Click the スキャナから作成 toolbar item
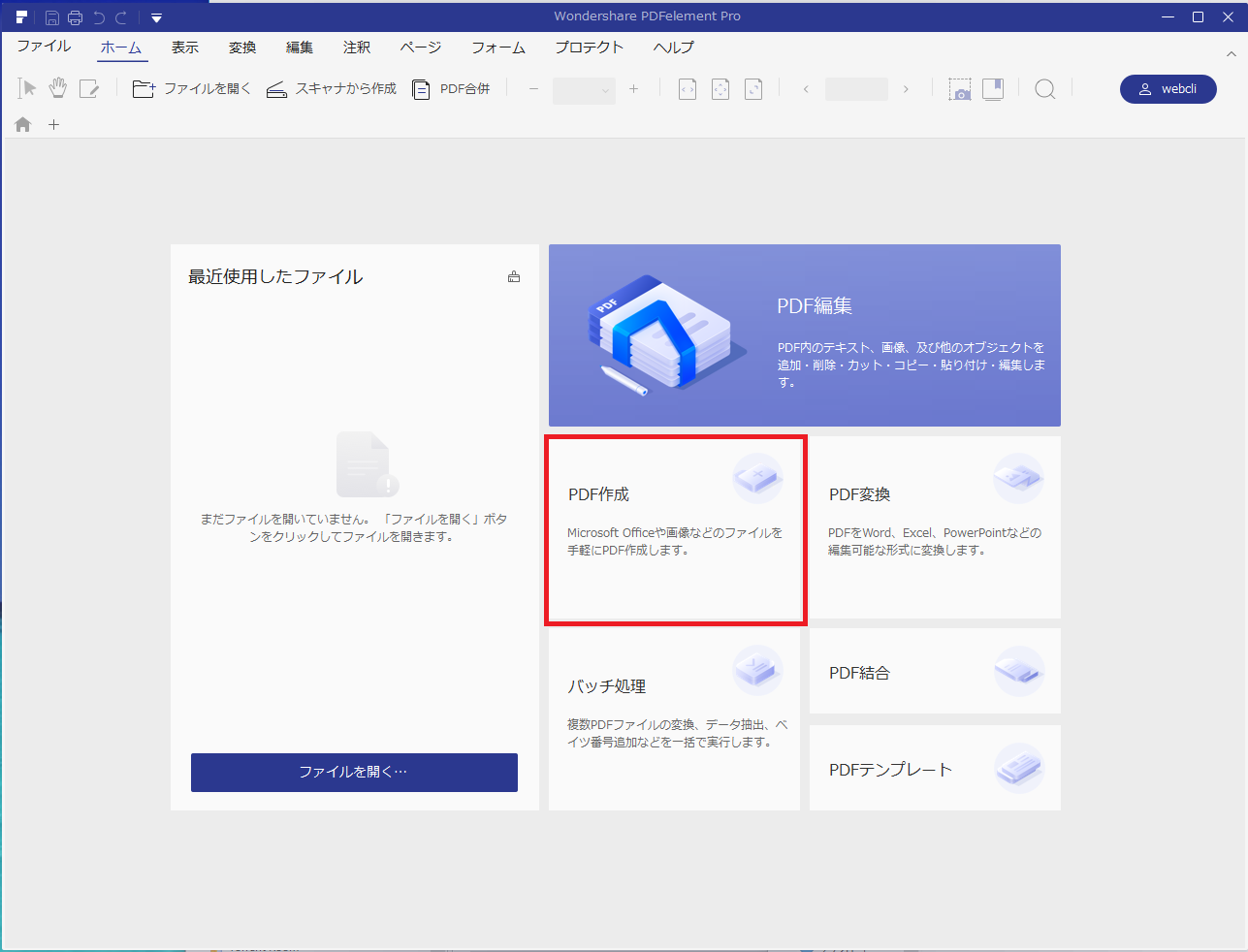This screenshot has width=1248, height=952. pyautogui.click(x=332, y=89)
